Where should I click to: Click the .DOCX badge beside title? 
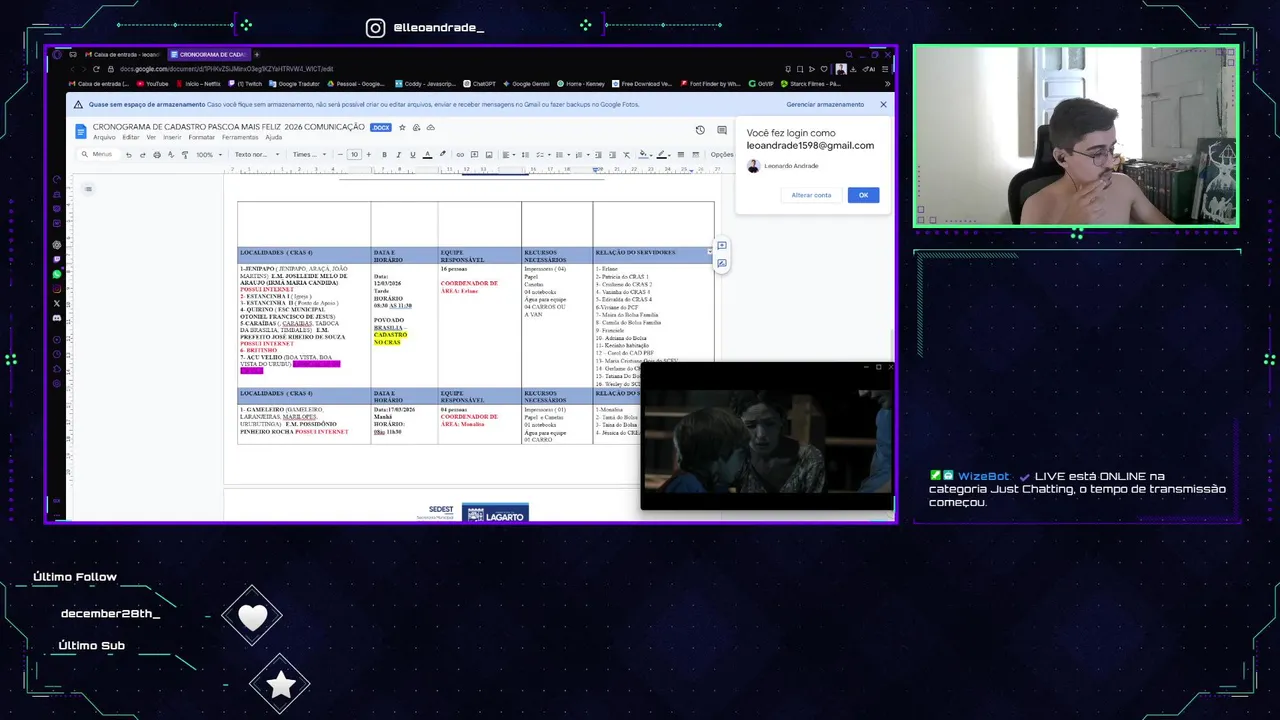coord(380,127)
